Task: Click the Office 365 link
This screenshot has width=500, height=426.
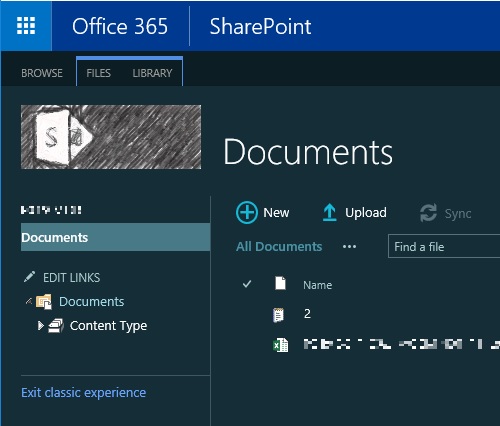Action: (120, 26)
